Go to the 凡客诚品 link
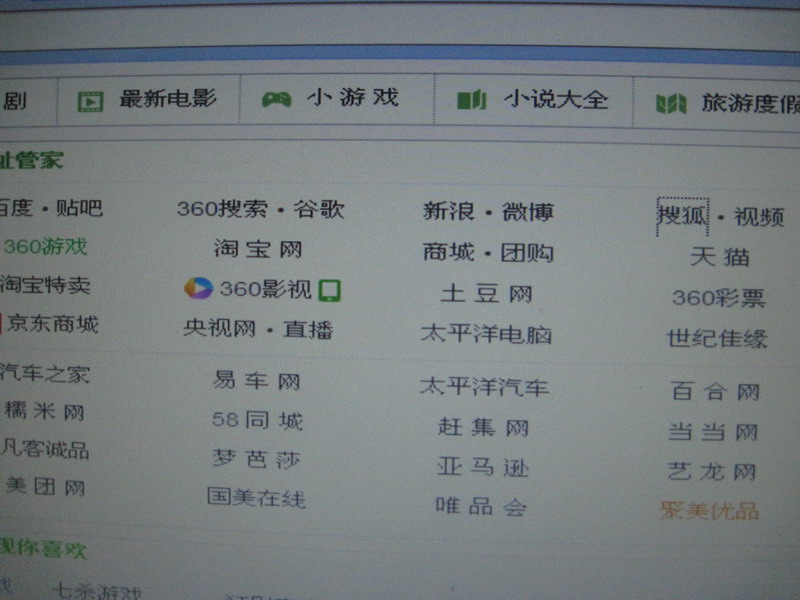The height and width of the screenshot is (600, 800). click(x=45, y=449)
